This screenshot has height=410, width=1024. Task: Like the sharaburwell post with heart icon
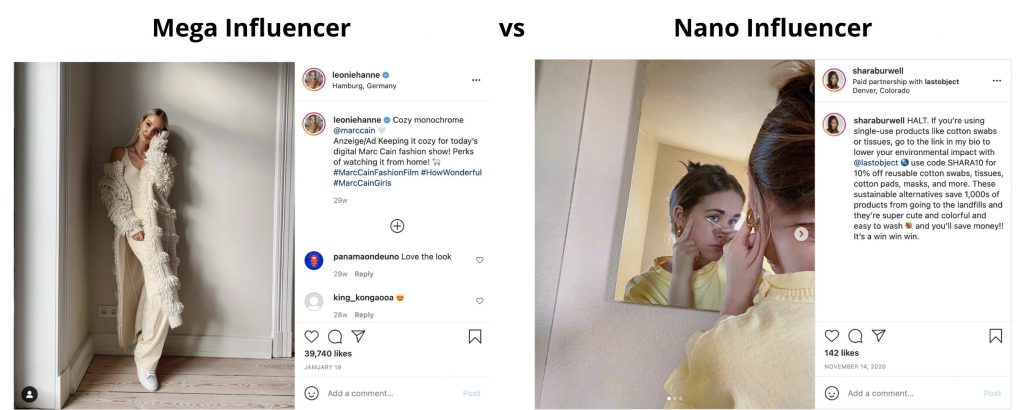point(831,336)
